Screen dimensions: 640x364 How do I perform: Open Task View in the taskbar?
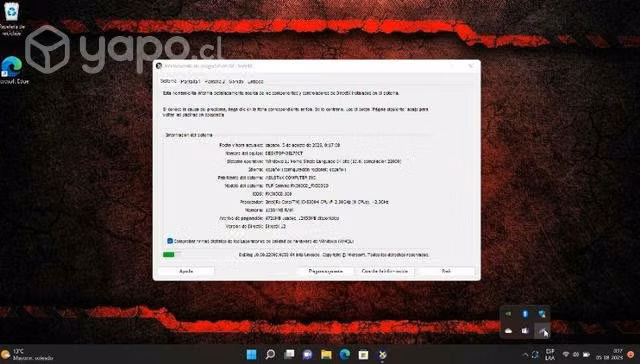pyautogui.click(x=289, y=354)
